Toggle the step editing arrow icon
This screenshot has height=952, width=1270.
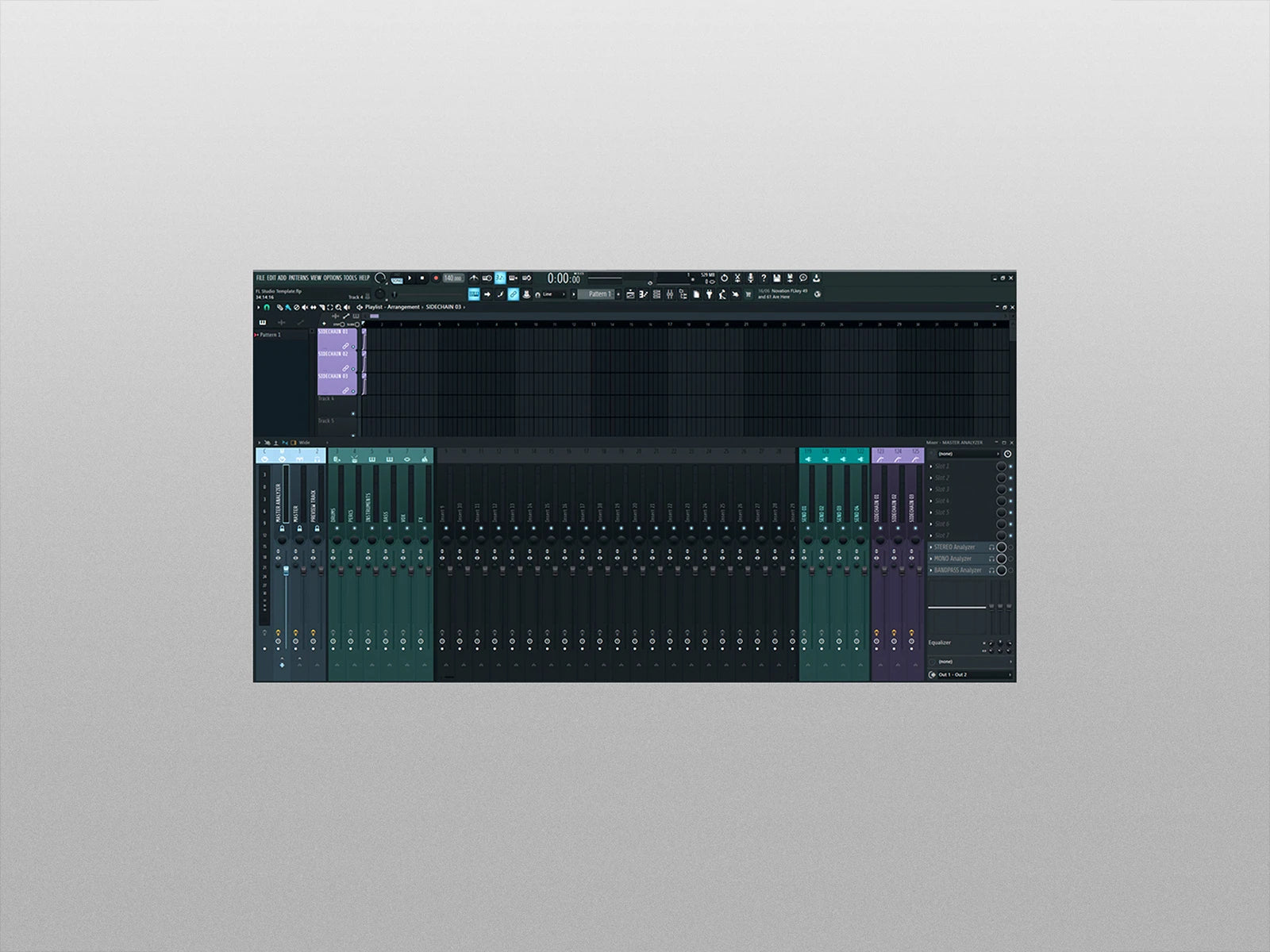[487, 294]
